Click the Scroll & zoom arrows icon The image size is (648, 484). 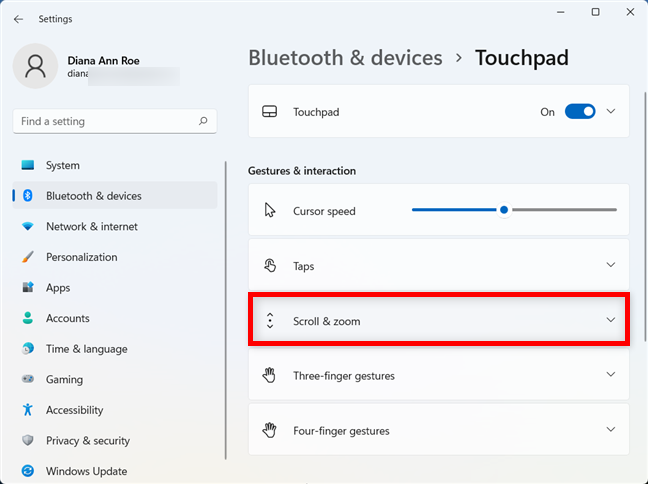[270, 320]
